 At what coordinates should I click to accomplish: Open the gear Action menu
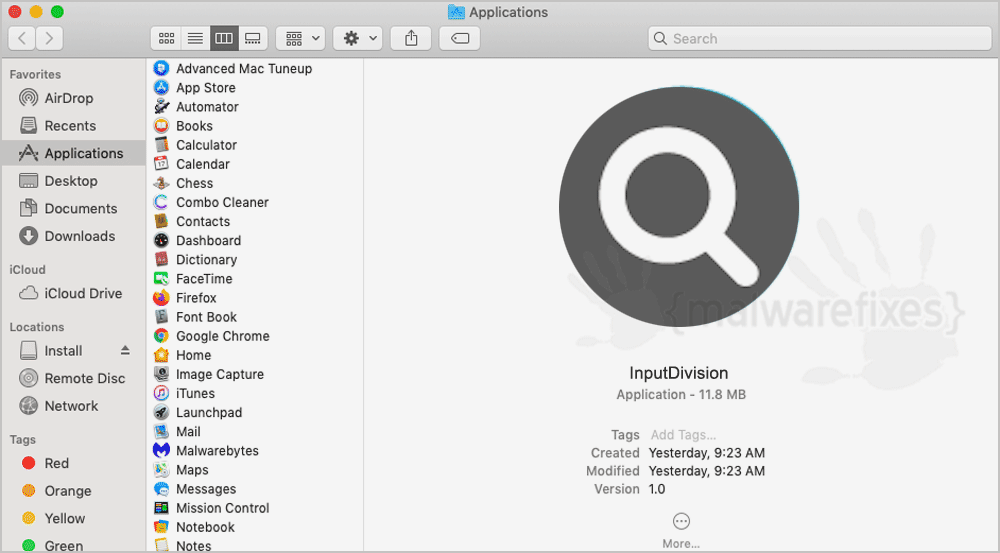[358, 38]
